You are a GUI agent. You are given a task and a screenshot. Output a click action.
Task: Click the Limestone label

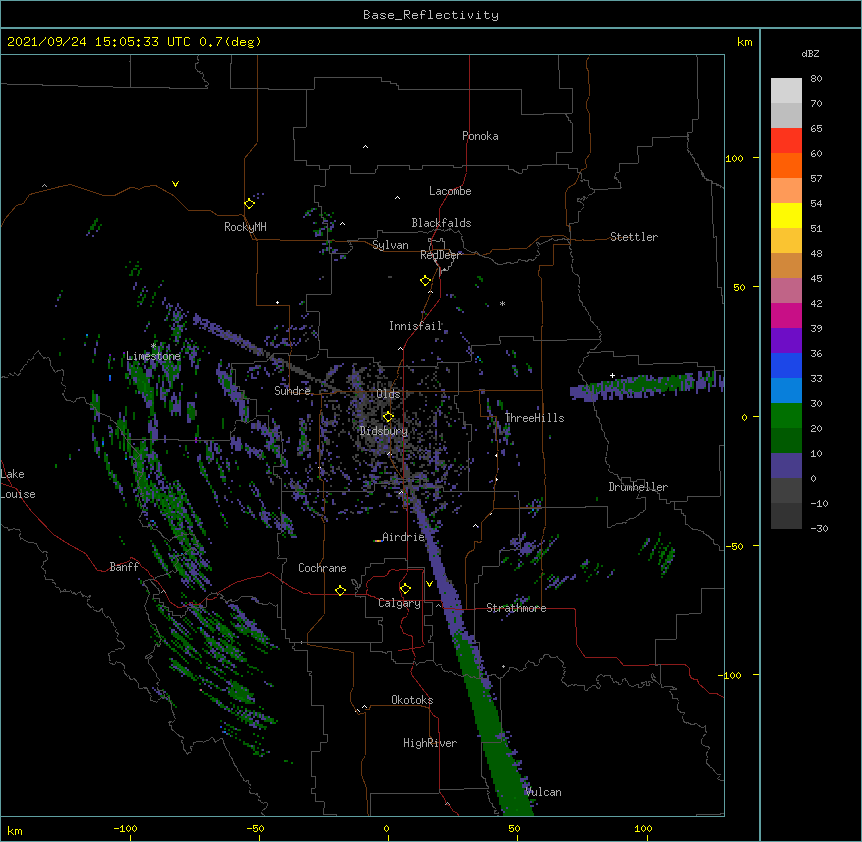[x=153, y=356]
